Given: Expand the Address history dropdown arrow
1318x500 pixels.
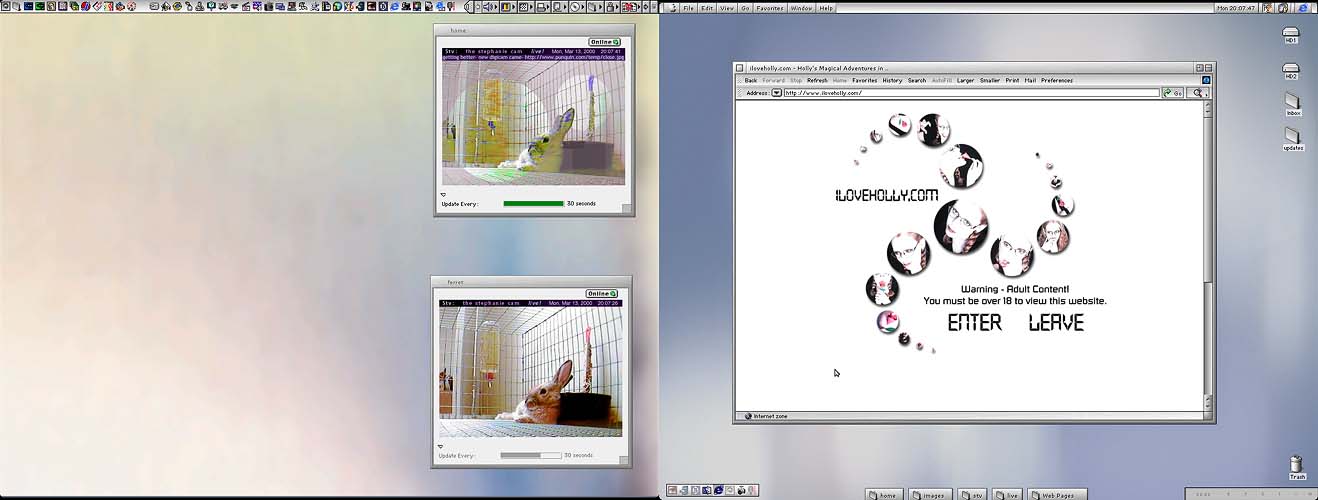Looking at the screenshot, I should (x=775, y=93).
